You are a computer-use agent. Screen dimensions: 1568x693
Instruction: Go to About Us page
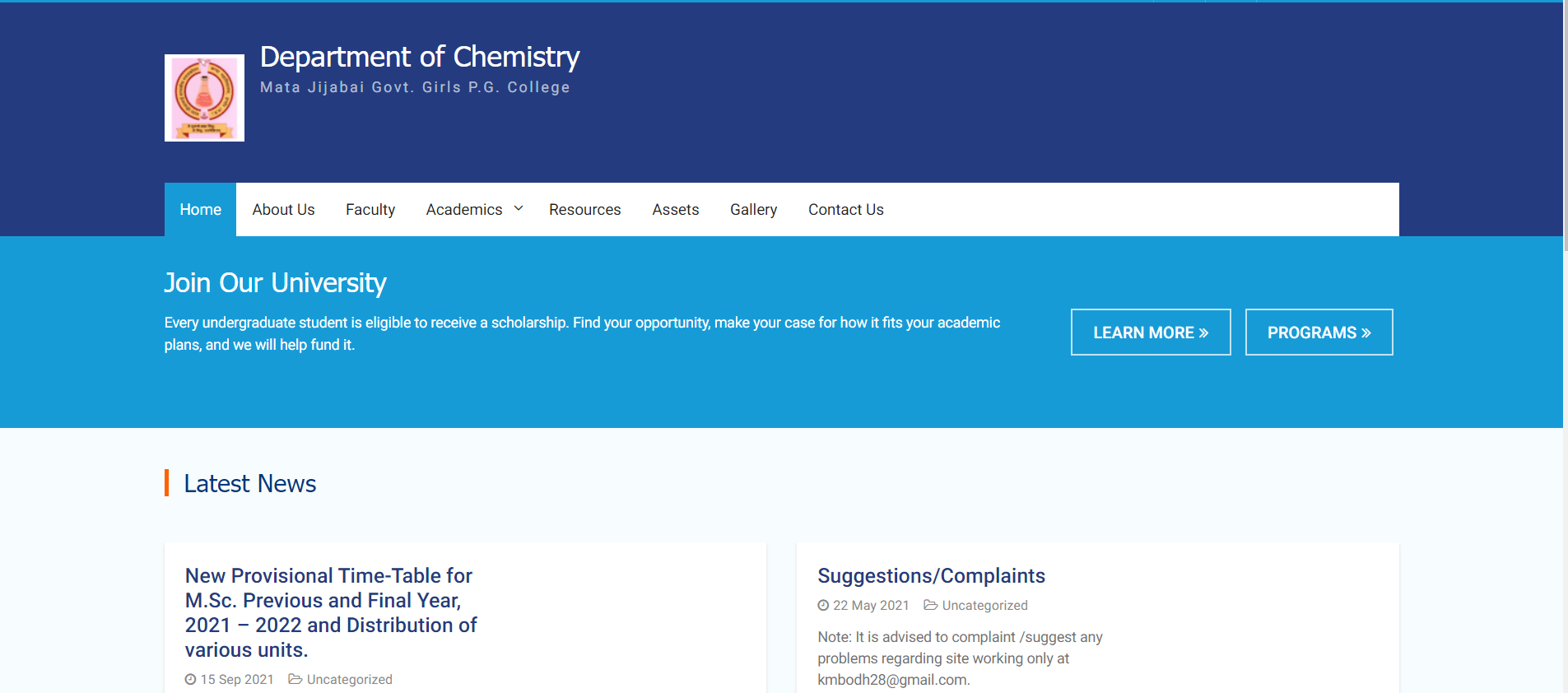283,210
